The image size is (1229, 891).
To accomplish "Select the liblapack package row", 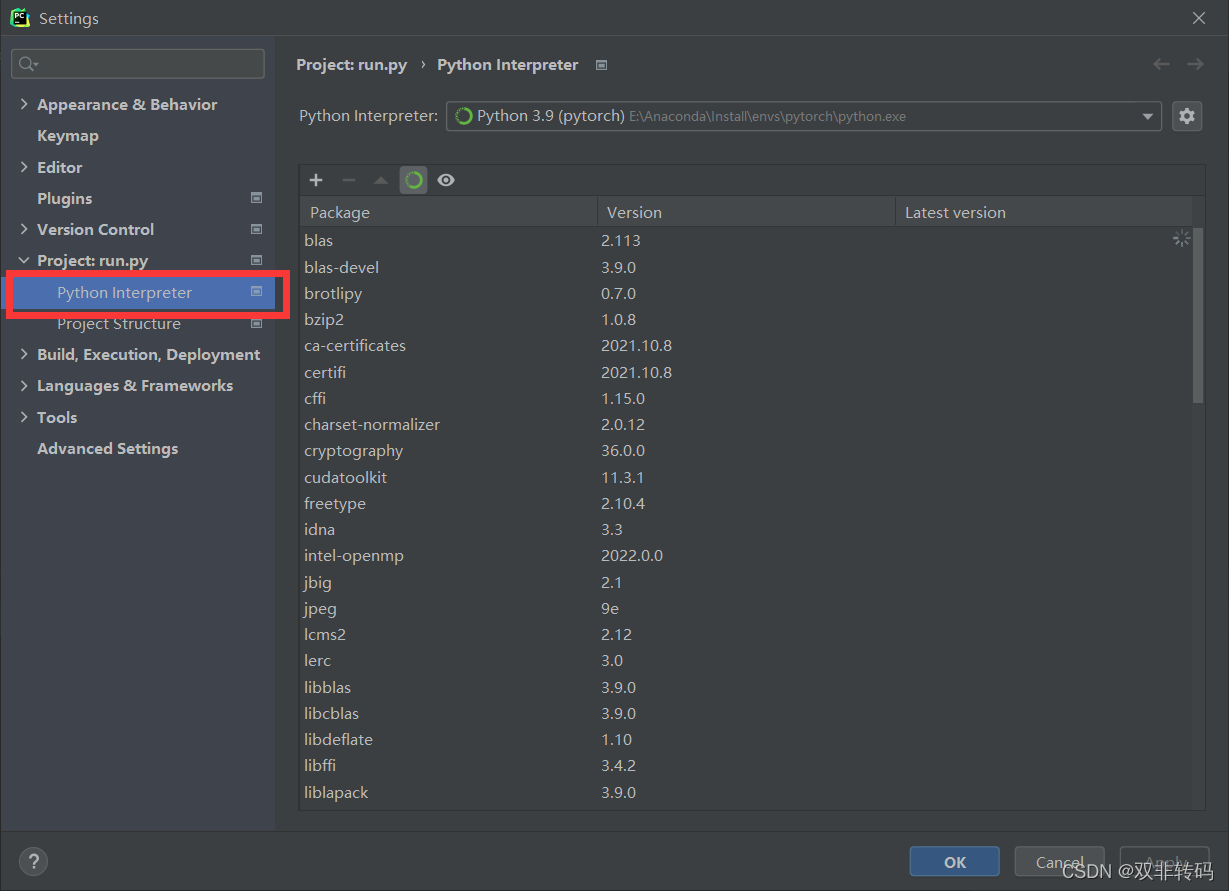I will tap(746, 792).
